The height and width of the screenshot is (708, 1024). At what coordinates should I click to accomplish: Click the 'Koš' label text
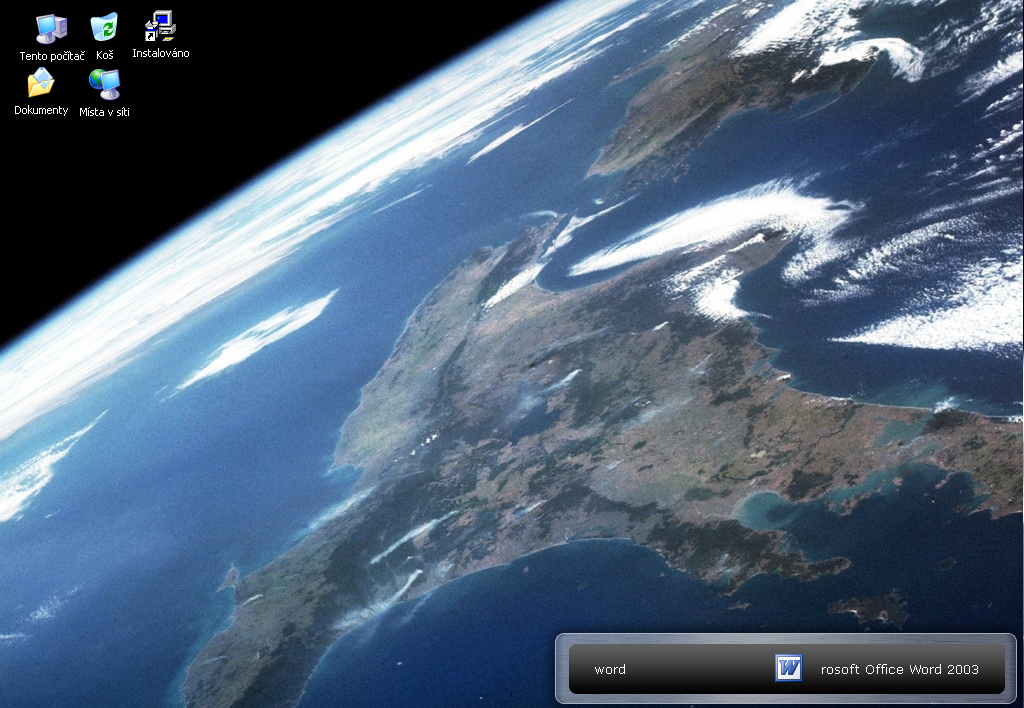point(104,56)
